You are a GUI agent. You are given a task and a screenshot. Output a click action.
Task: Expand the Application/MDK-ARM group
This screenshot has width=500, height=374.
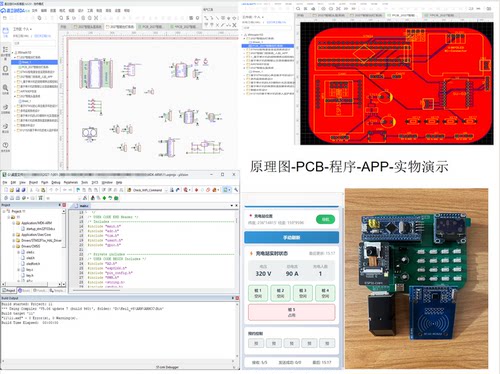(14, 223)
